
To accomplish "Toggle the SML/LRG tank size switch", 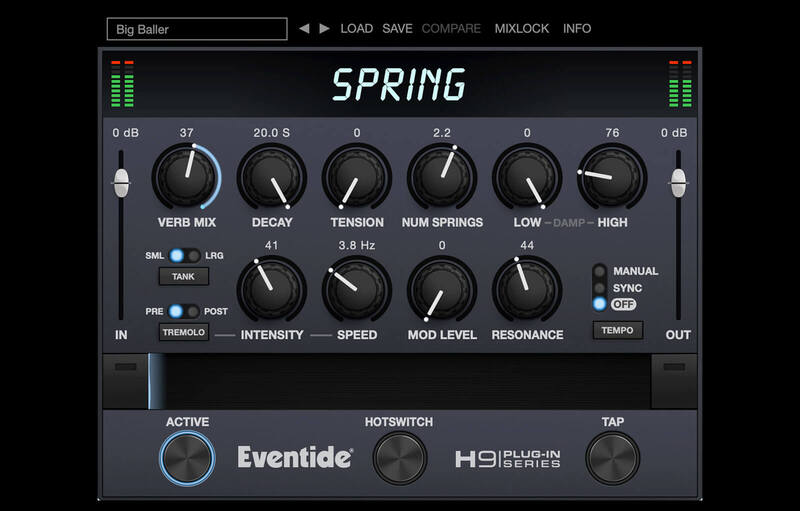I will click(x=185, y=256).
